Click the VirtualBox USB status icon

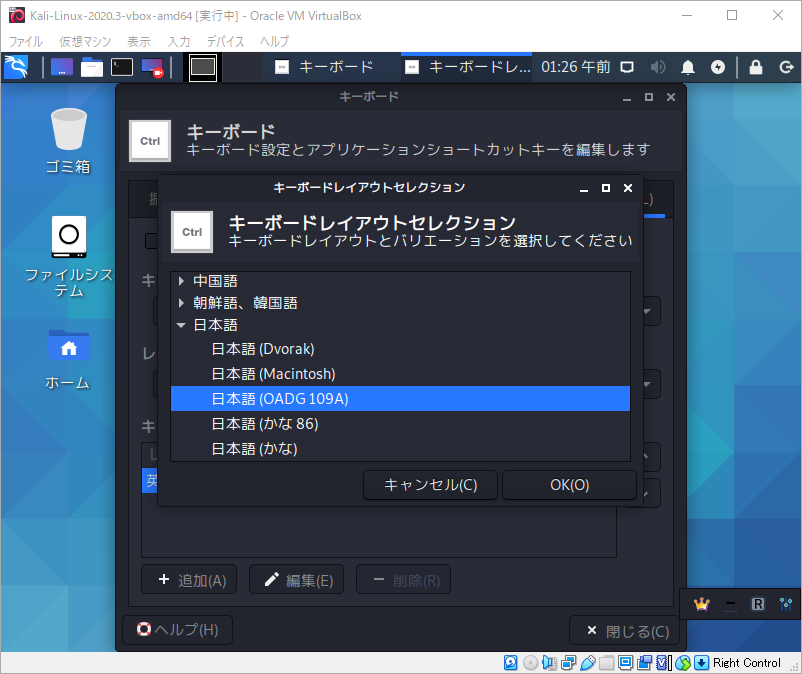click(588, 663)
